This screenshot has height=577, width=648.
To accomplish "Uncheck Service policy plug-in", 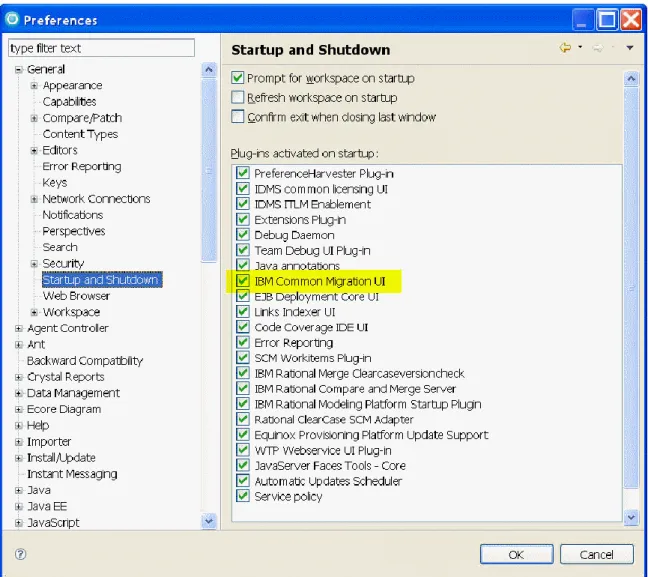I will pos(243,496).
